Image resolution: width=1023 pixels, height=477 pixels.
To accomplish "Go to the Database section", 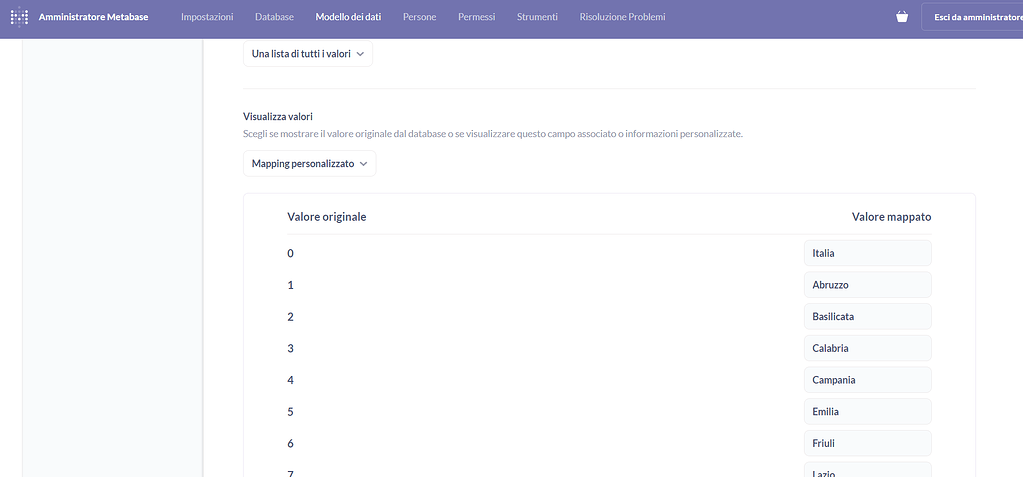I will point(274,17).
